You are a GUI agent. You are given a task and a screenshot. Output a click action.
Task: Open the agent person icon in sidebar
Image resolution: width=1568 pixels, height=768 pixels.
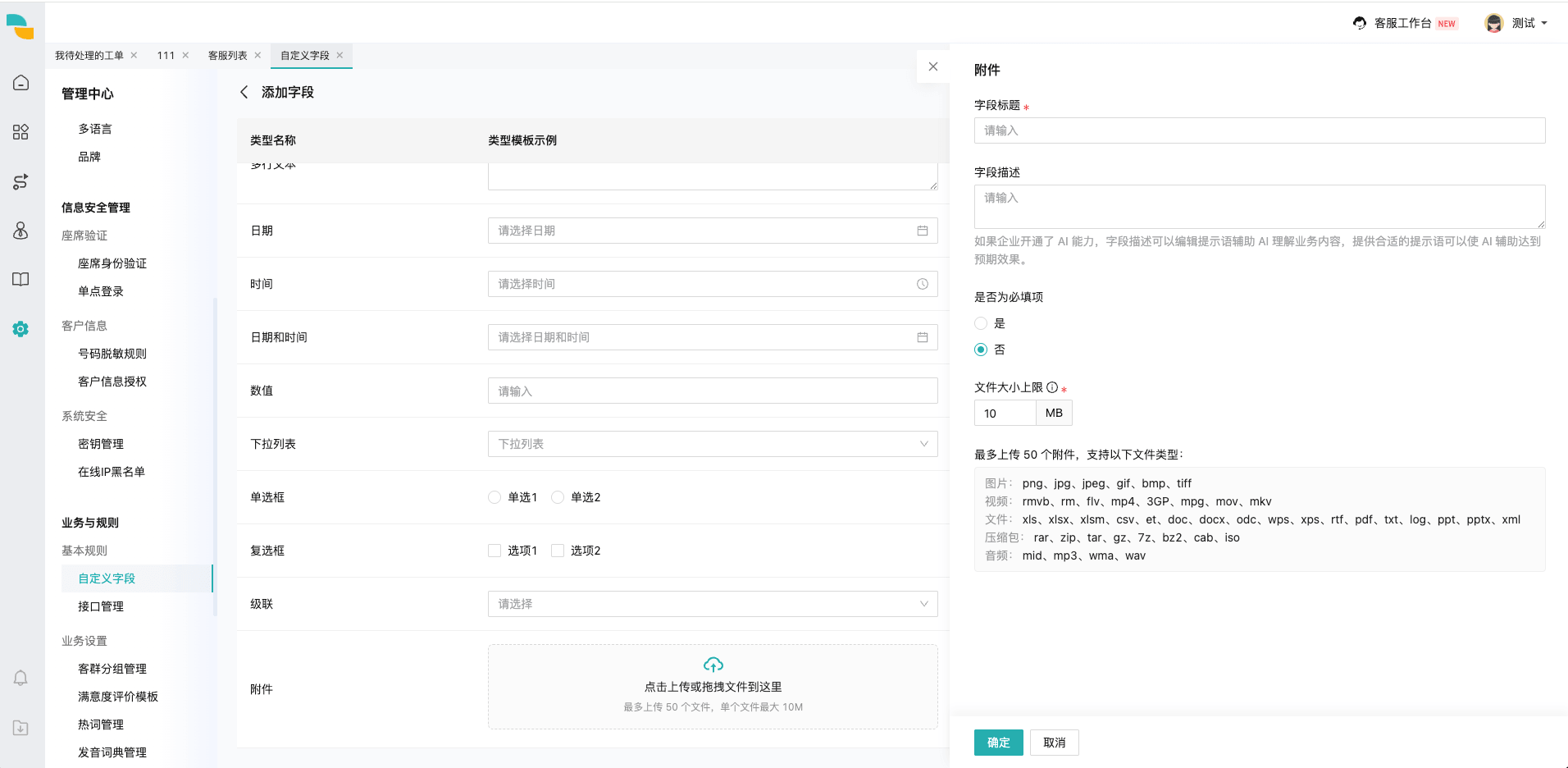[x=21, y=231]
